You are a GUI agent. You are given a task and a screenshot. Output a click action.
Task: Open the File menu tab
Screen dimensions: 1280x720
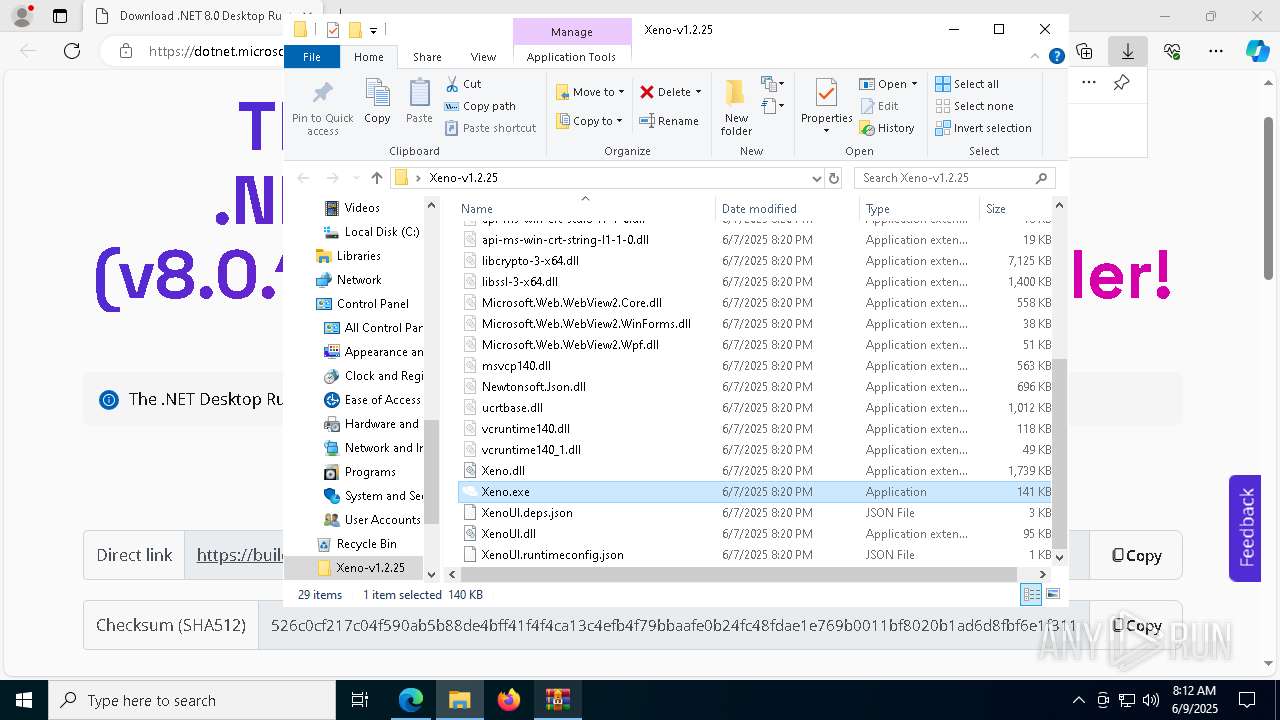[312, 57]
